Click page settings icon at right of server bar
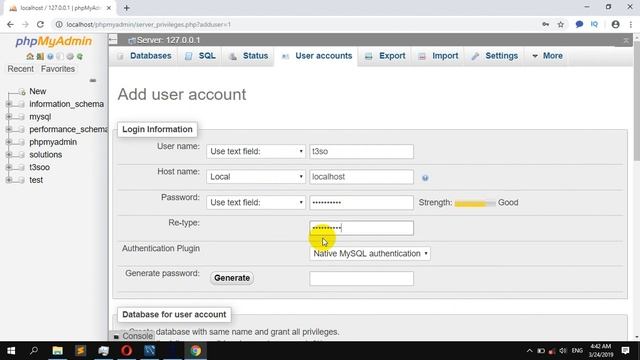640x360 pixels. [x=626, y=40]
